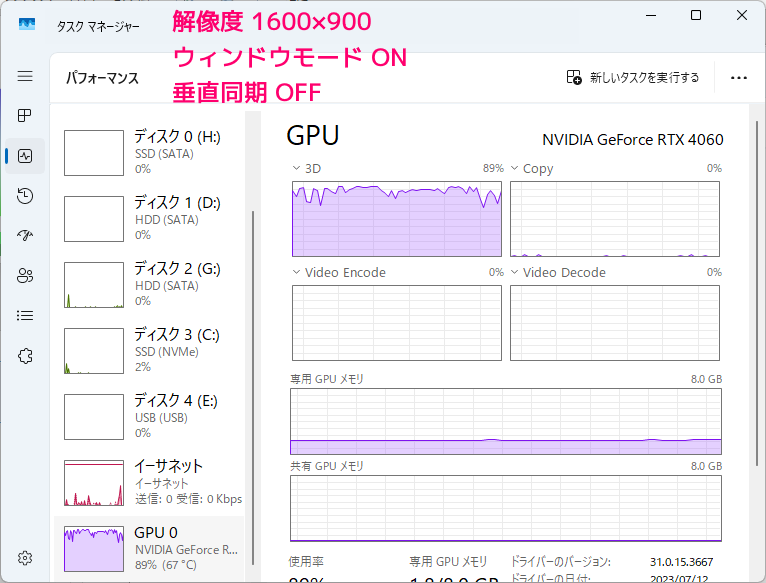This screenshot has height=583, width=766.
Task: Expand the 3D engine dropdown
Action: [x=296, y=168]
